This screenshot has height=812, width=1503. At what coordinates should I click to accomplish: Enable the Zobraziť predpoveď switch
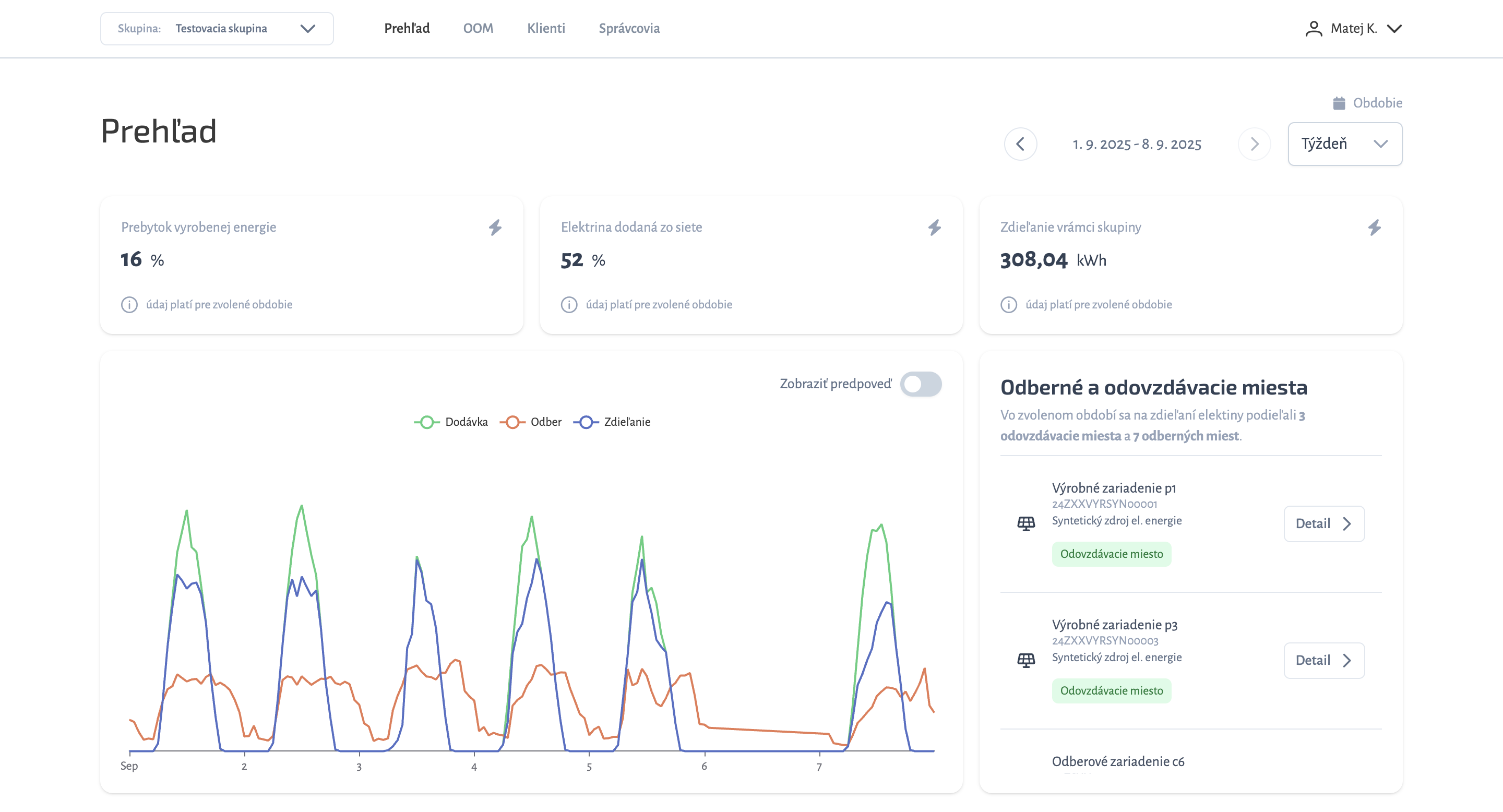[x=920, y=384]
